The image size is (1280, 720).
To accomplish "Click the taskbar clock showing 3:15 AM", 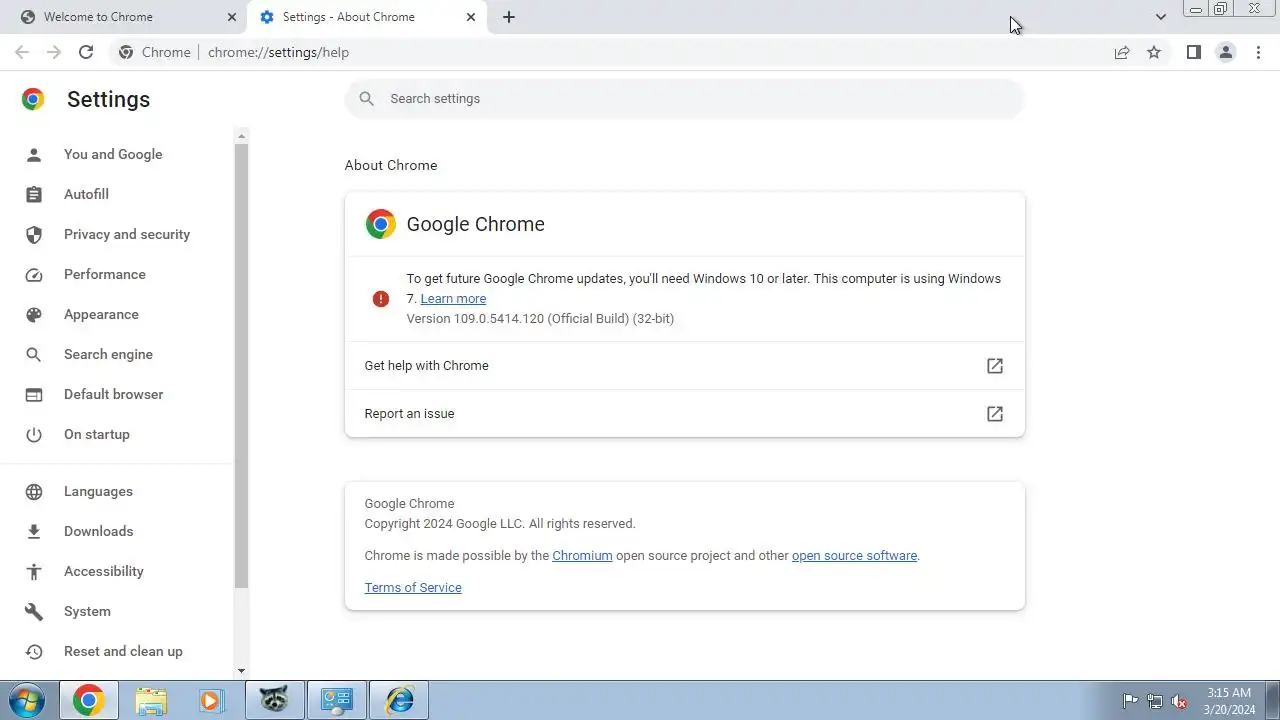I will point(1229,701).
